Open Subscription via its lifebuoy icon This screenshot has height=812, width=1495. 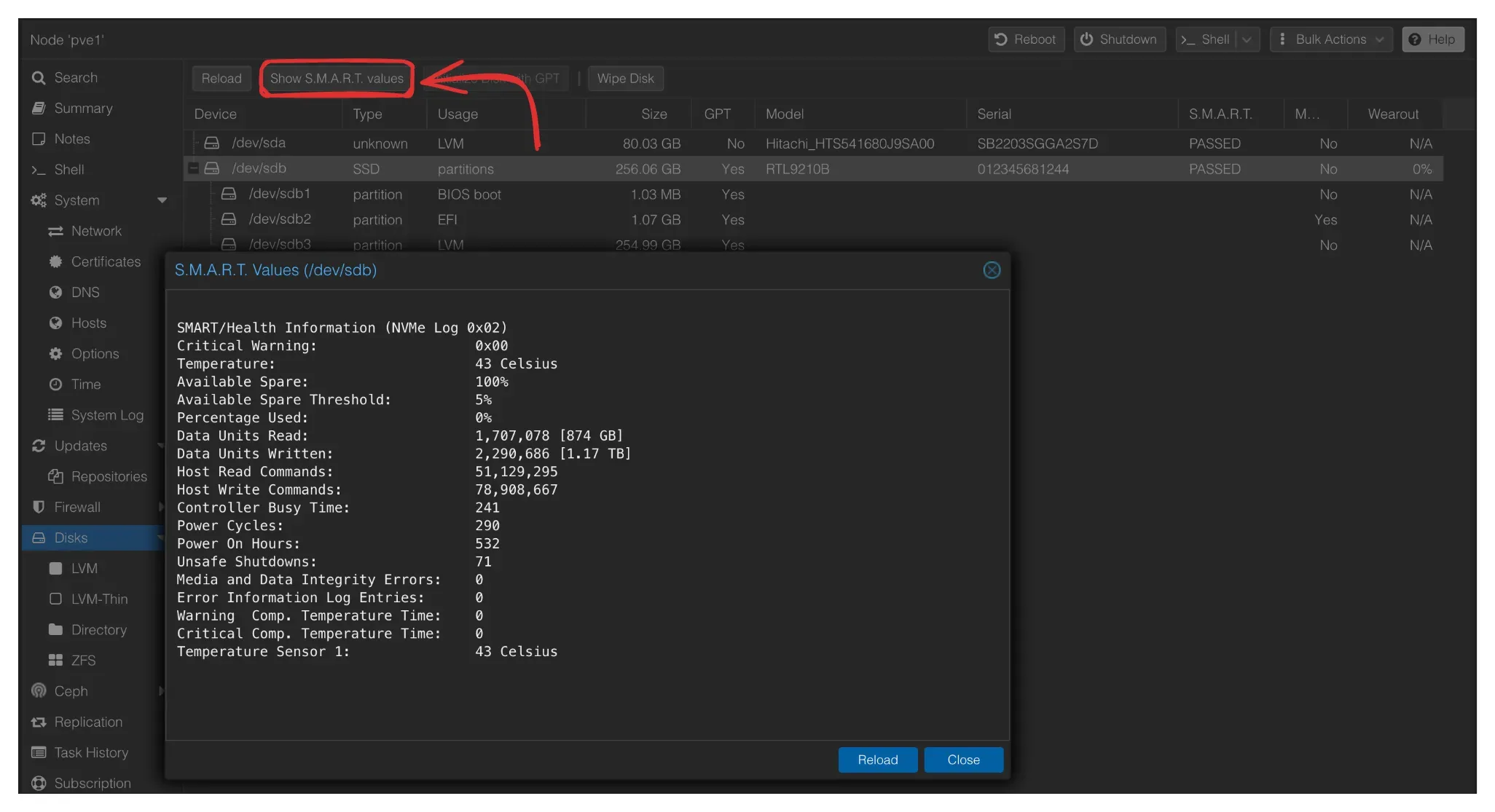coord(39,783)
